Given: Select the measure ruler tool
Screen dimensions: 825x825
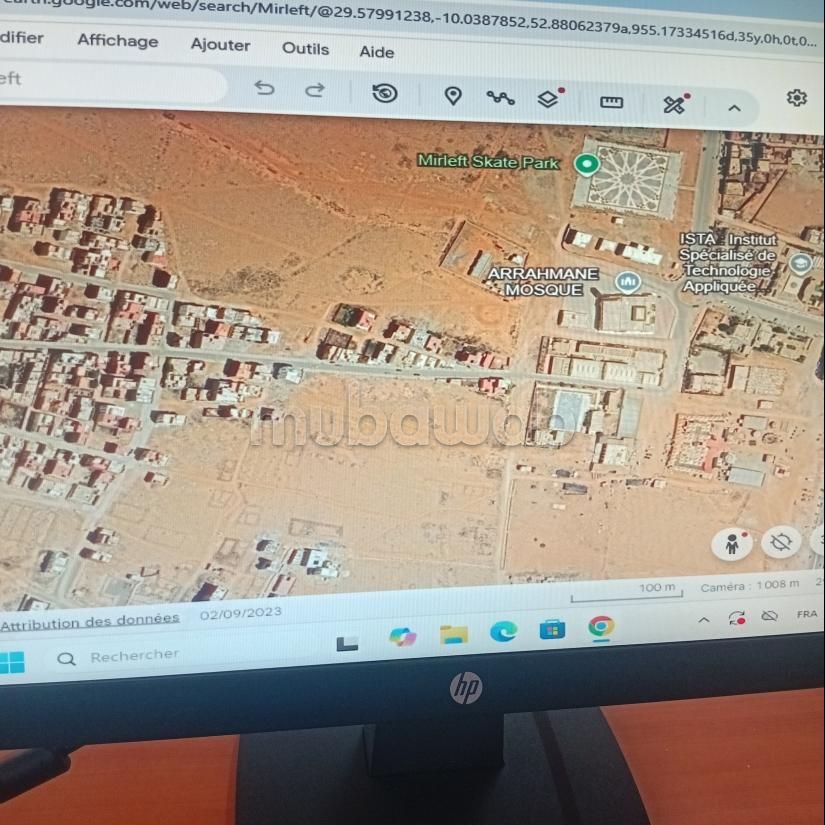Looking at the screenshot, I should coord(611,102).
